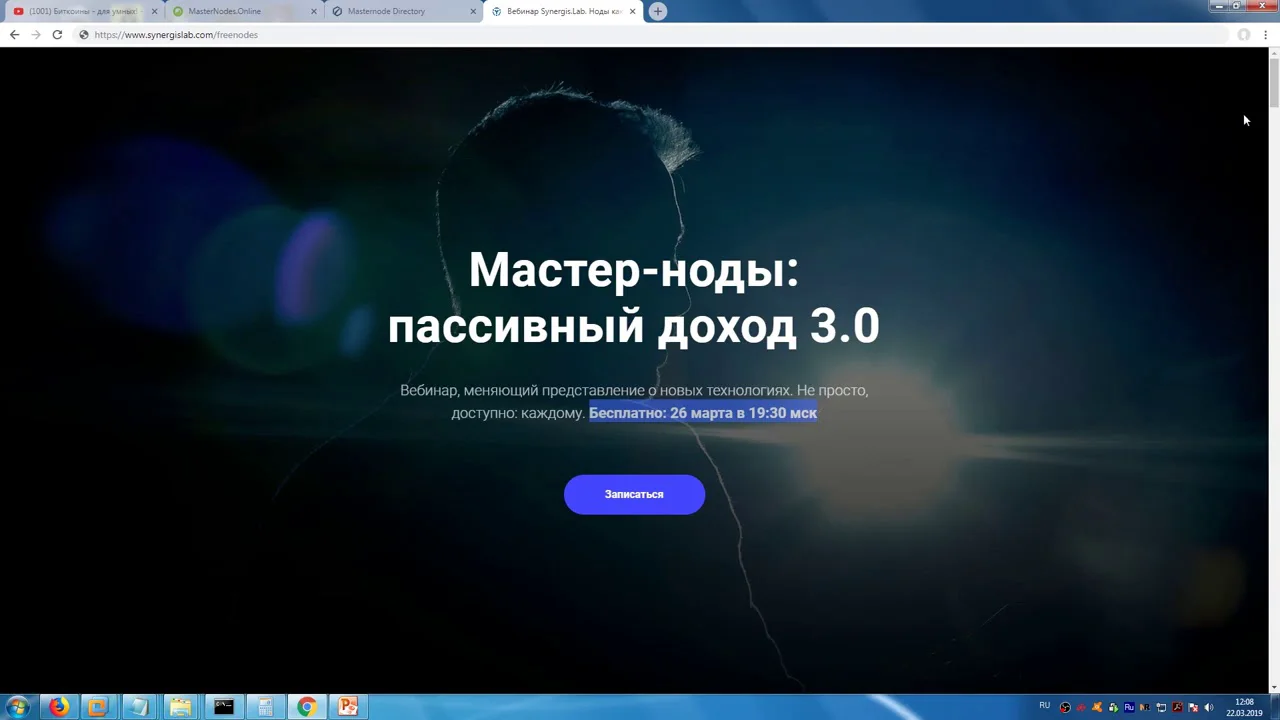Open the Command Prompt taskbar icon
This screenshot has height=720, width=1280.
(x=223, y=707)
